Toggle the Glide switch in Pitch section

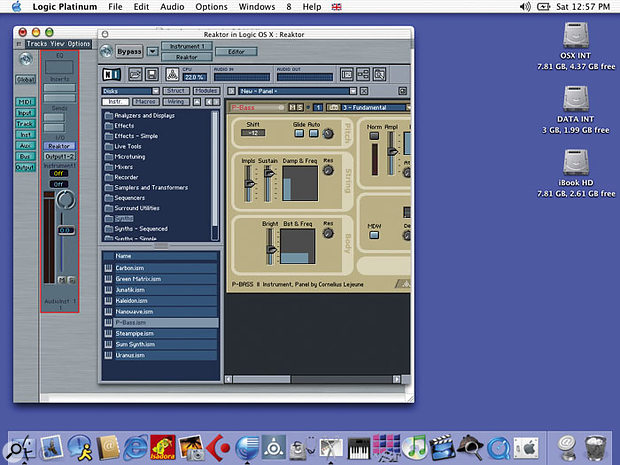coord(299,133)
